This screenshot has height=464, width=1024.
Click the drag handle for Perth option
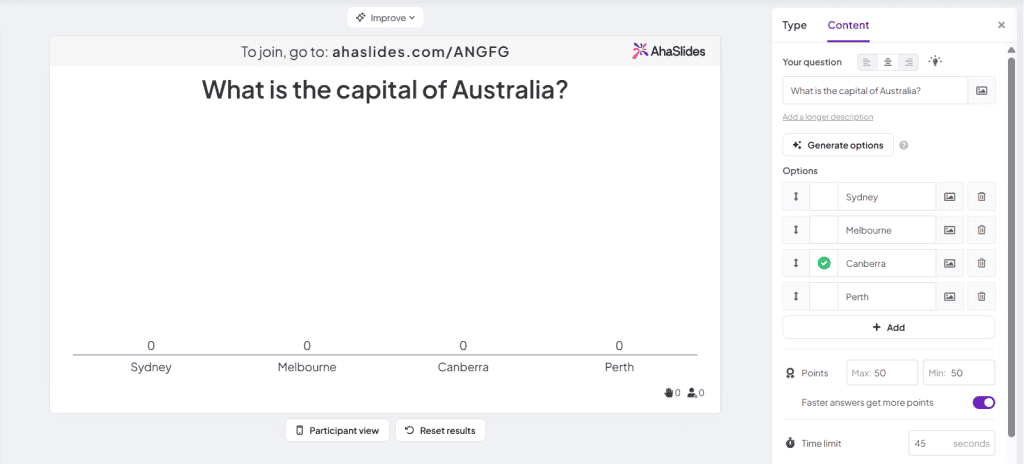795,297
